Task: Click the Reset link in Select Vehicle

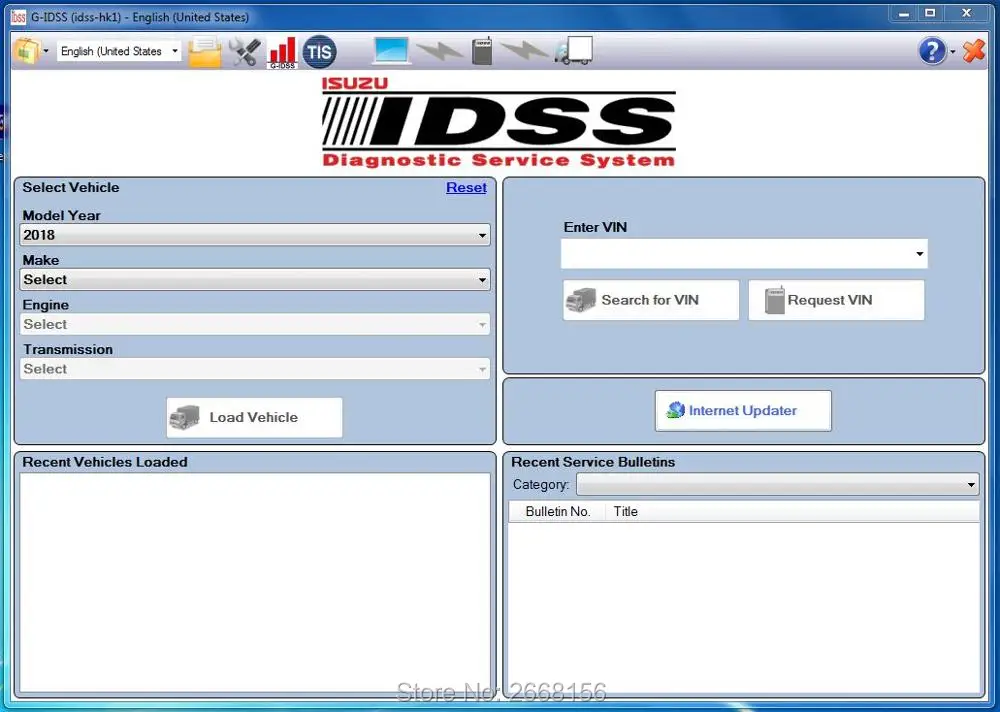Action: (x=466, y=188)
